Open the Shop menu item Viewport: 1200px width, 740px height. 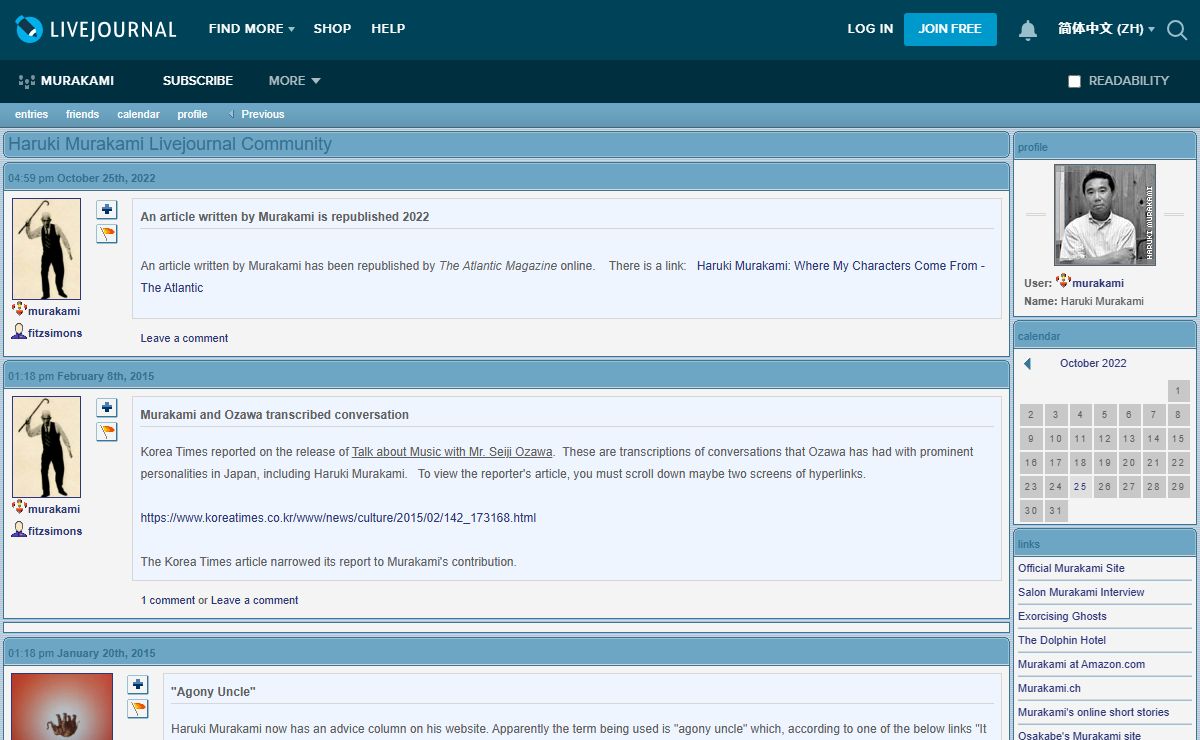pos(332,29)
